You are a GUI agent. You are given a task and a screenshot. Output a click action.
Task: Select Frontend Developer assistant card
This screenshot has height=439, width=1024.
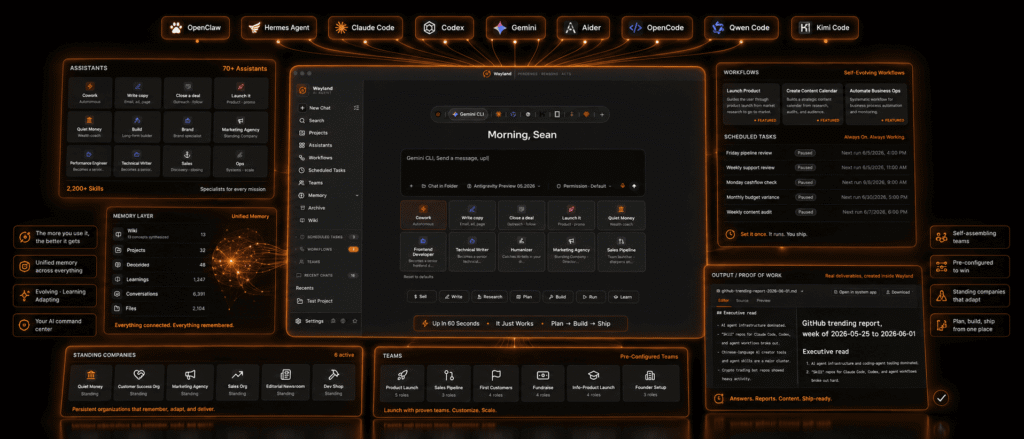point(423,252)
